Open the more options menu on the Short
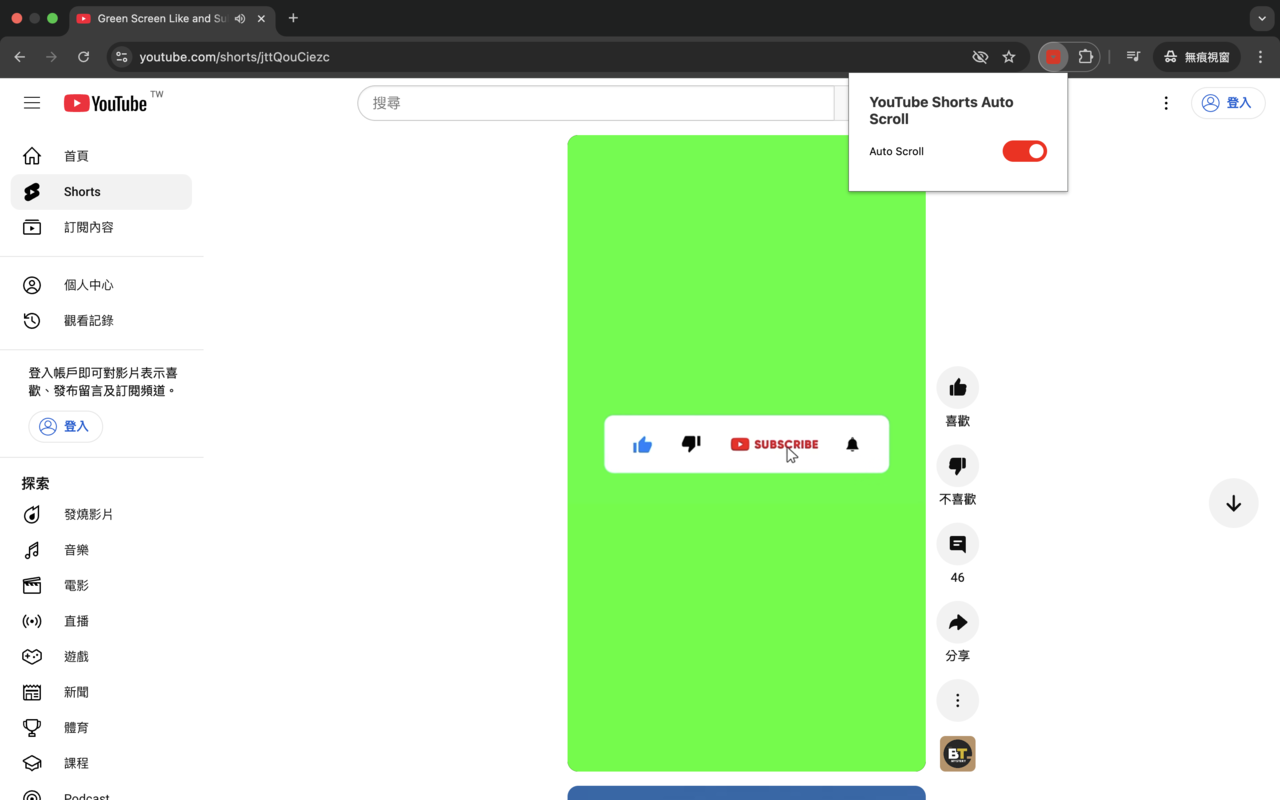Viewport: 1280px width, 800px height. [x=957, y=700]
